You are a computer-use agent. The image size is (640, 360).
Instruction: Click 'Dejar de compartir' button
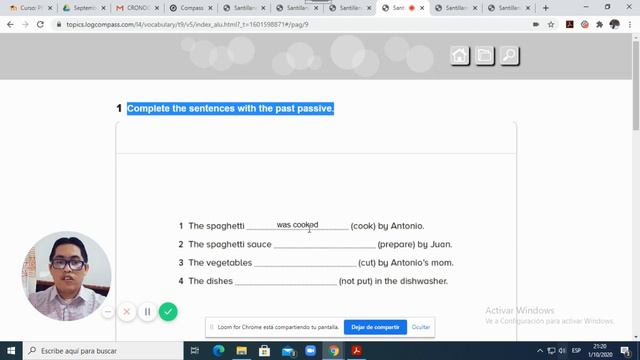[x=375, y=327]
